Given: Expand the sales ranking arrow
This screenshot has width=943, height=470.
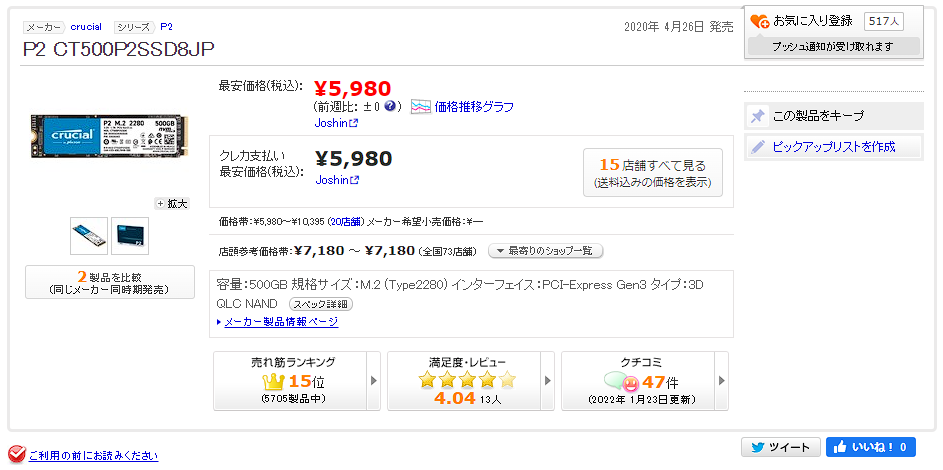Looking at the screenshot, I should [x=374, y=381].
